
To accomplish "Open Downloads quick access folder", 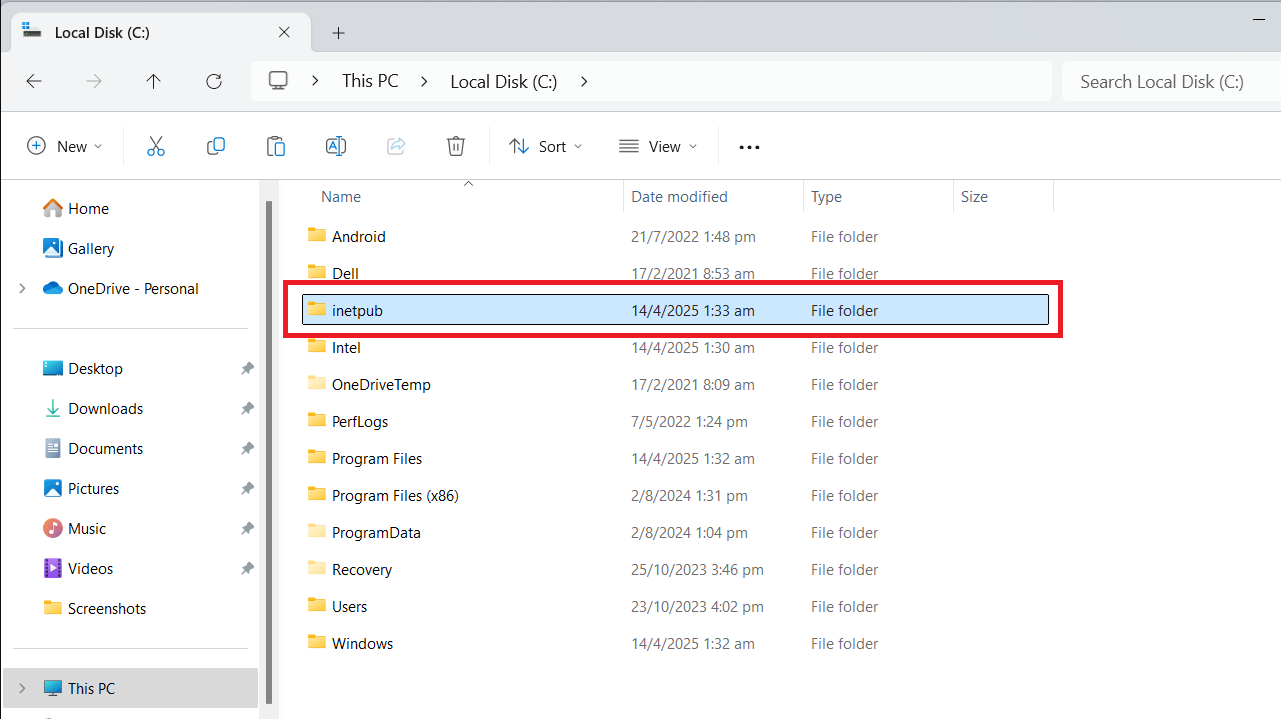I will pyautogui.click(x=93, y=408).
